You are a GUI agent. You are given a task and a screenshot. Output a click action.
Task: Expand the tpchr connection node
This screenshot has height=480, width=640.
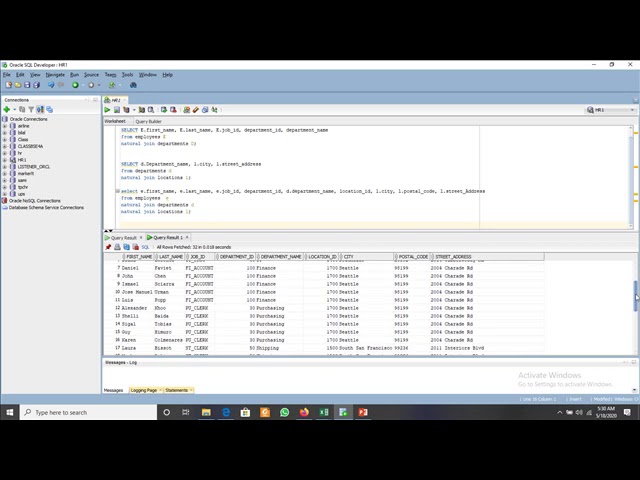pyautogui.click(x=4, y=187)
